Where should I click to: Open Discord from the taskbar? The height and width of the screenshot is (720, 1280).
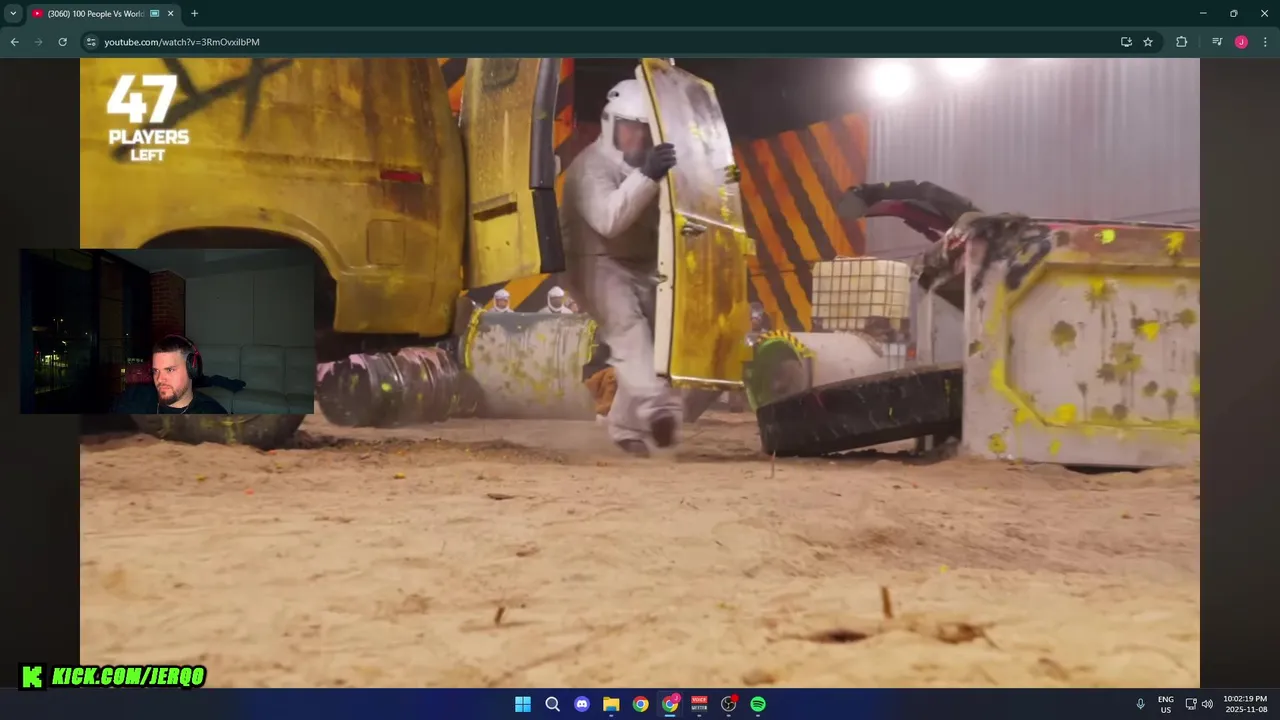pos(582,704)
